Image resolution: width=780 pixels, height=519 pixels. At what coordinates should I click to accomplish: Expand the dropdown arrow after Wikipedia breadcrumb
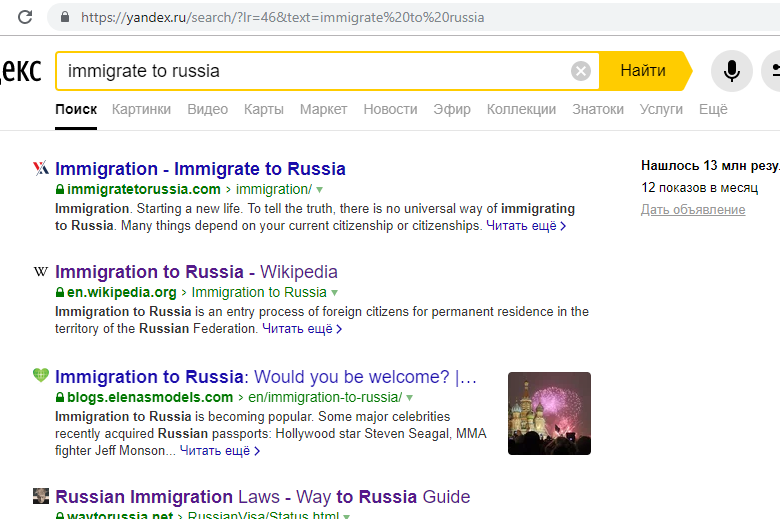[334, 293]
